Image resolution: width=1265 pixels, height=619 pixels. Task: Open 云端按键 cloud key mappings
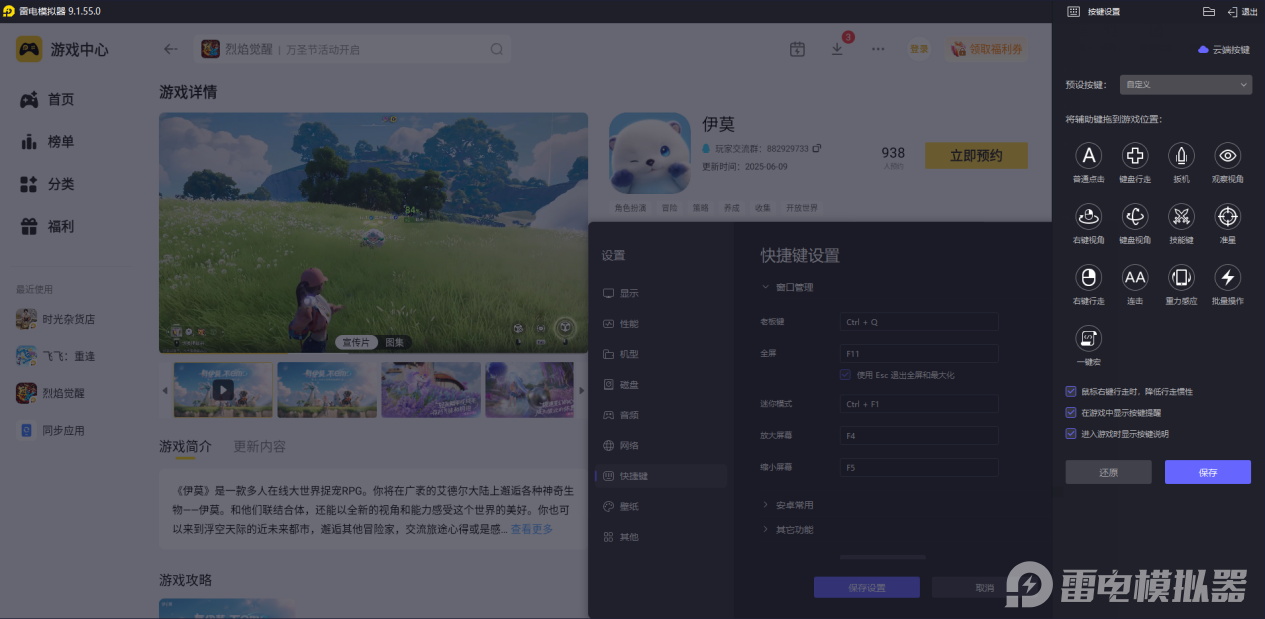pos(1224,49)
